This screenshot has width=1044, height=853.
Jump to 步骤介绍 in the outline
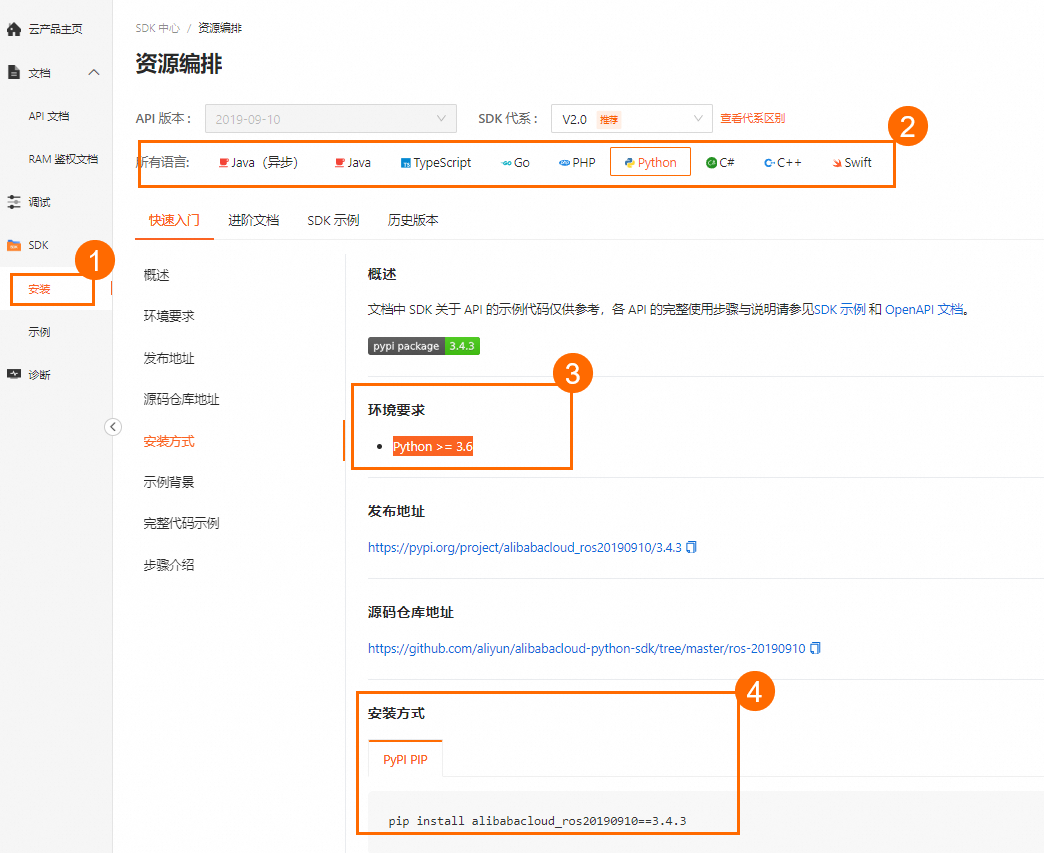point(169,565)
